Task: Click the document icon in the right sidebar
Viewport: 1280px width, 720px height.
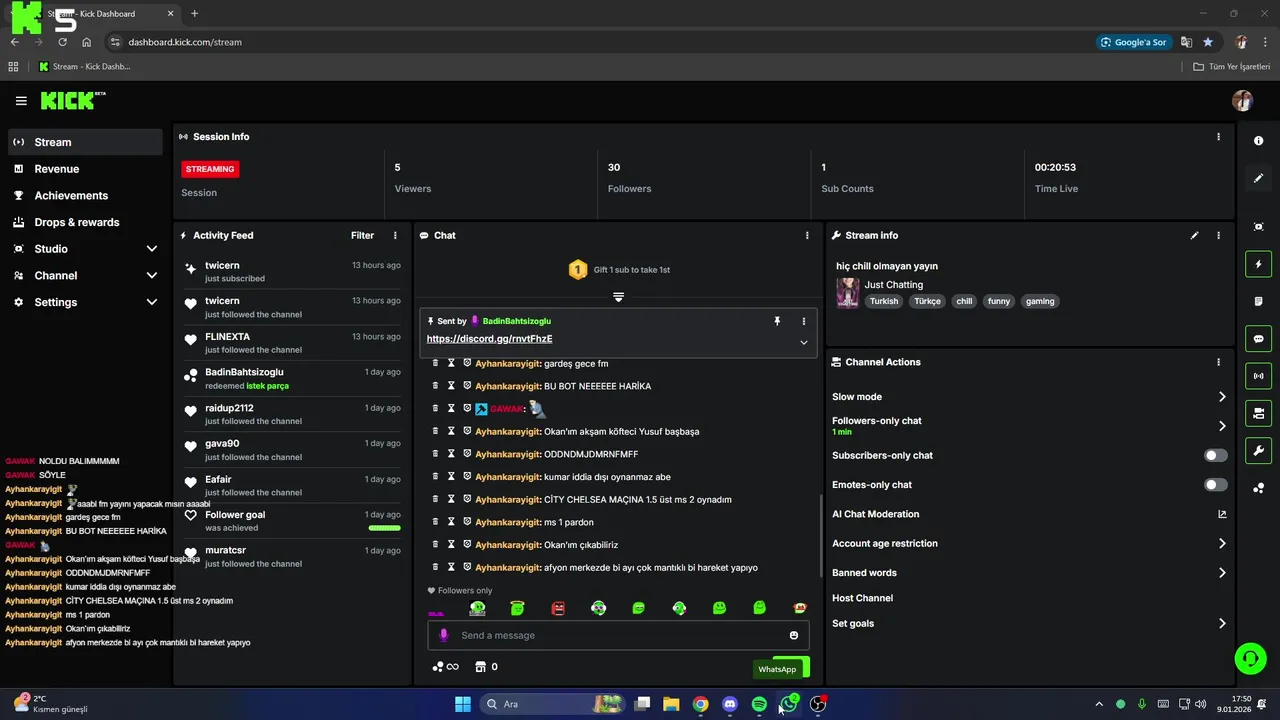Action: point(1258,301)
